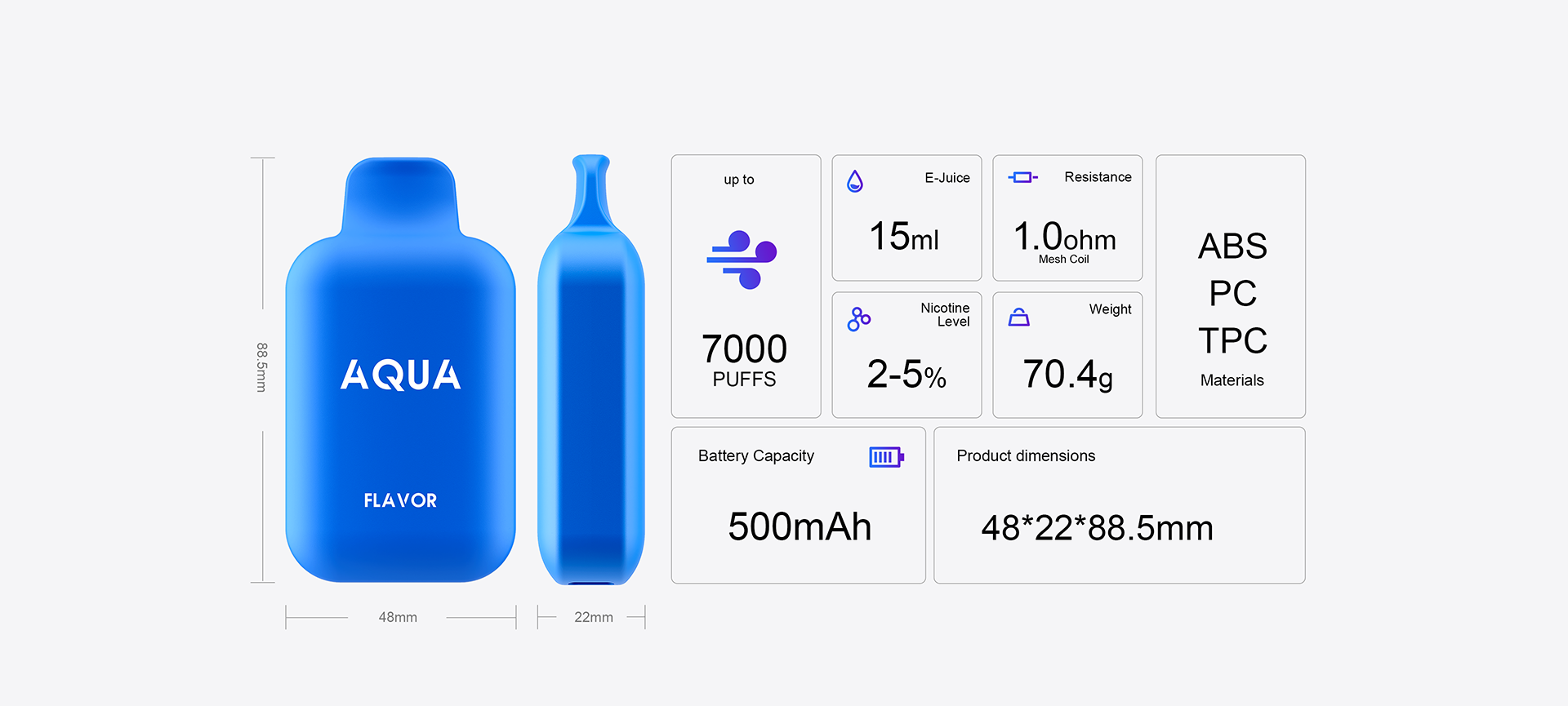
Task: Click the 48mm width measurement label
Action: [398, 617]
